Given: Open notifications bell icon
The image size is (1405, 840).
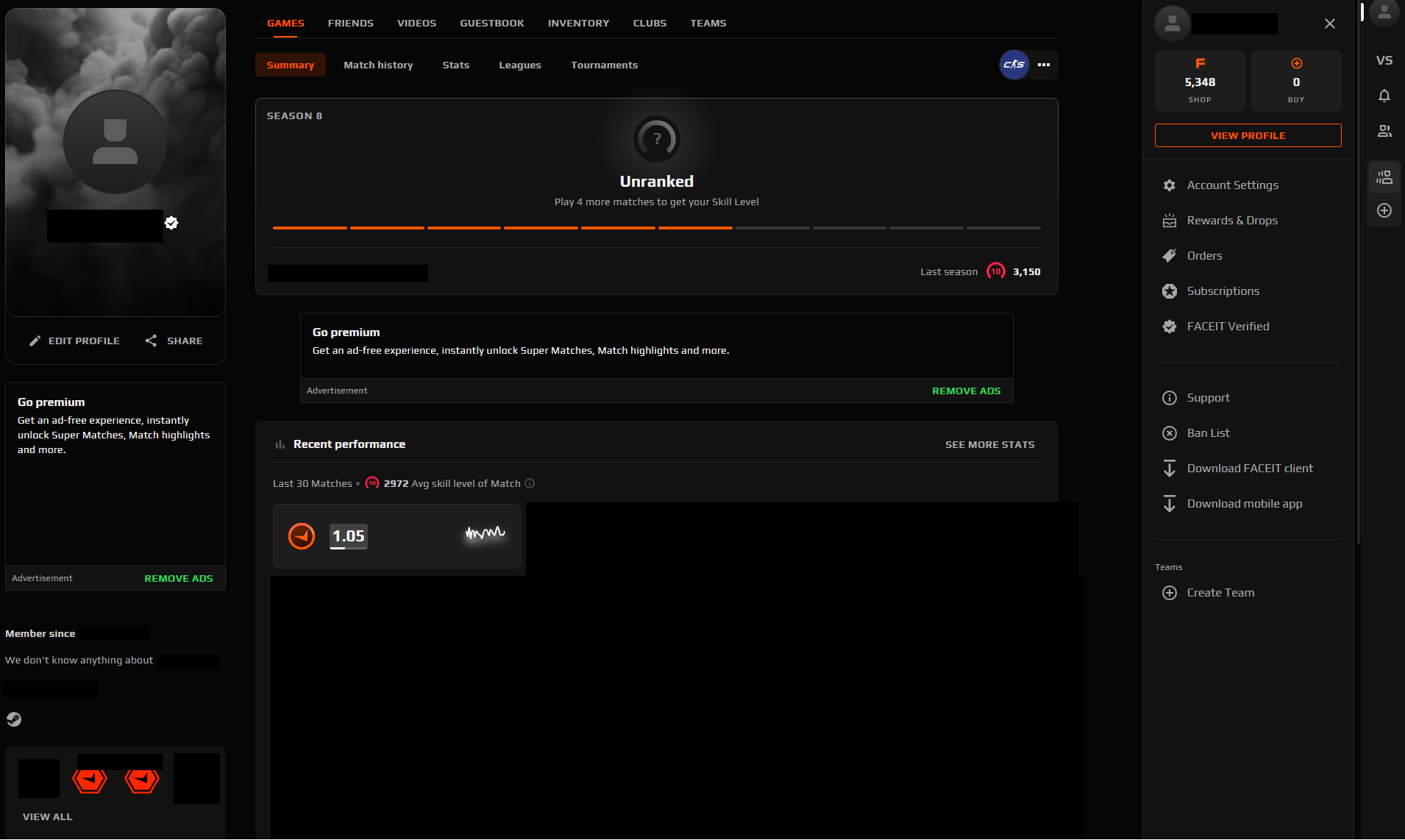Looking at the screenshot, I should pyautogui.click(x=1384, y=96).
